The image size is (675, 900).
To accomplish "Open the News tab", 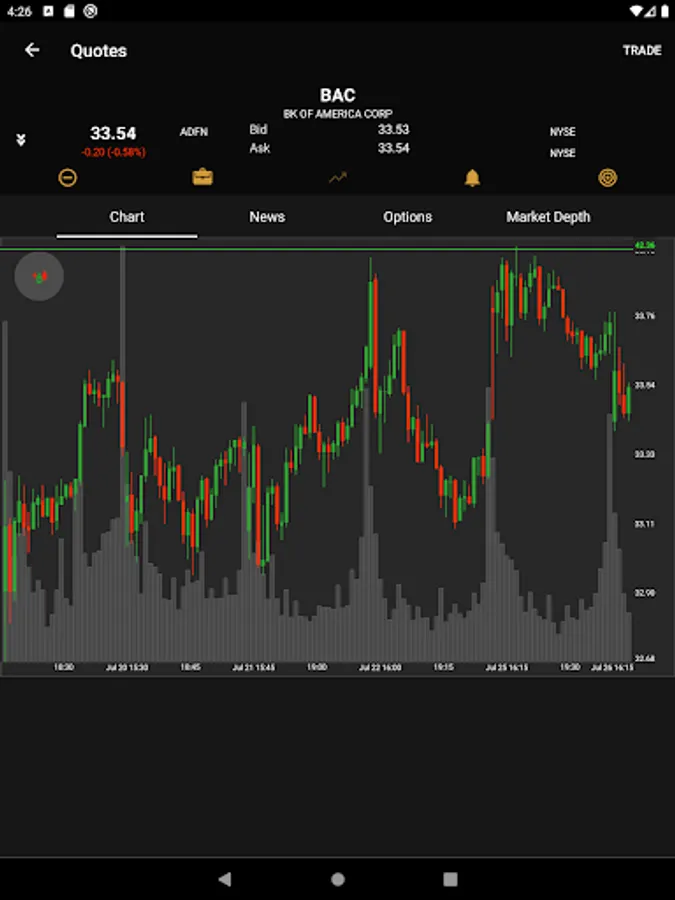I will coord(267,217).
